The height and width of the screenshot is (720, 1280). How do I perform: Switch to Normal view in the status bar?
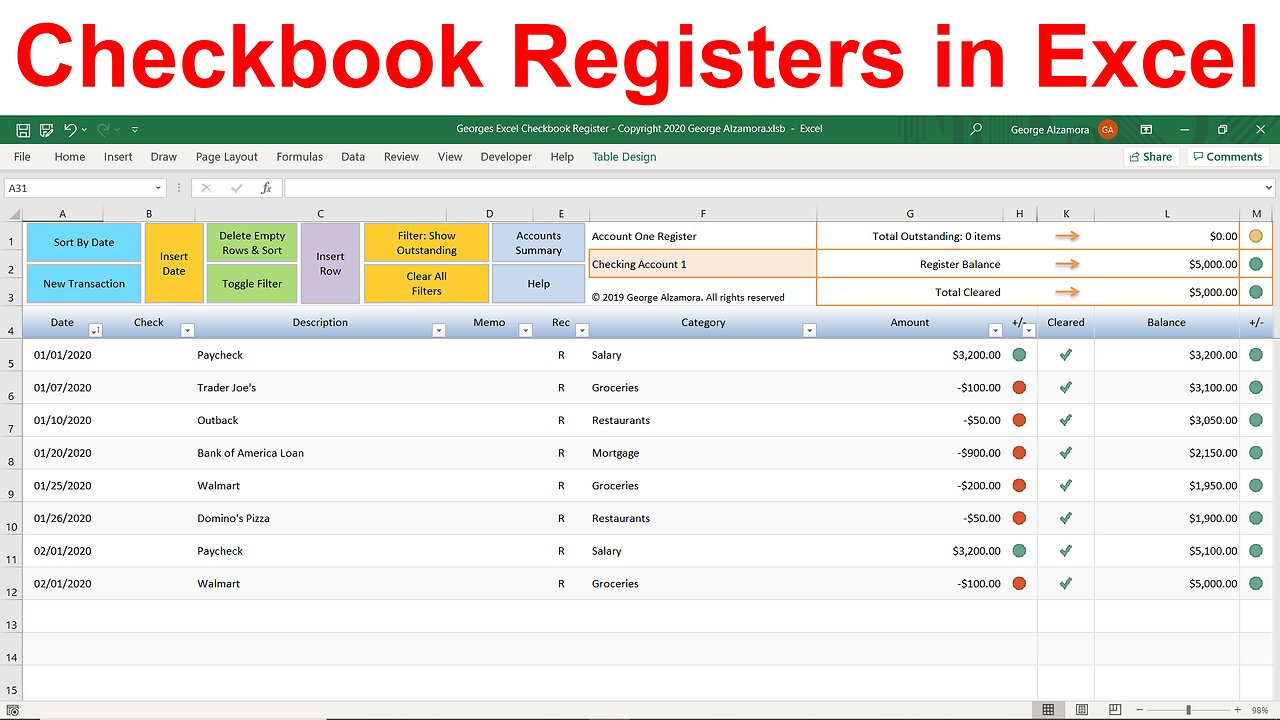point(1048,710)
